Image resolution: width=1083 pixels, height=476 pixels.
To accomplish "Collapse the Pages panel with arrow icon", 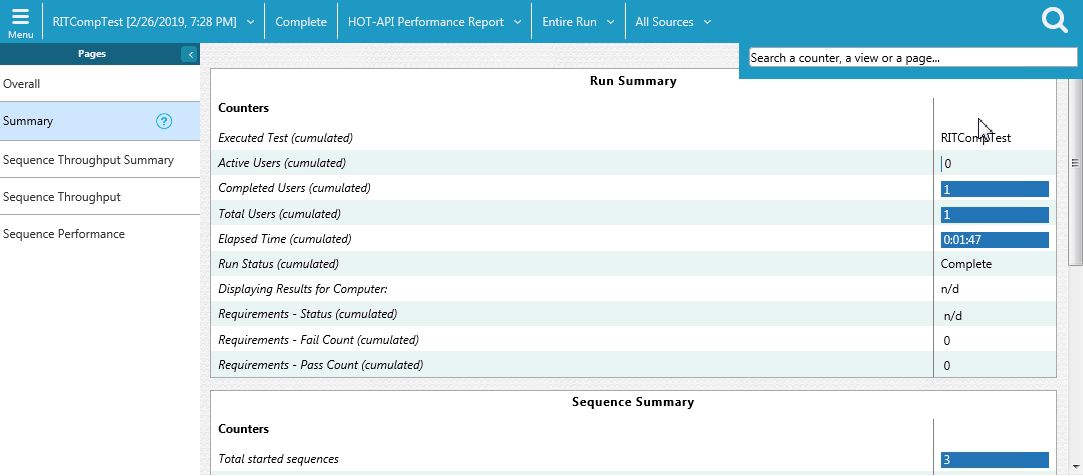I will tap(190, 54).
